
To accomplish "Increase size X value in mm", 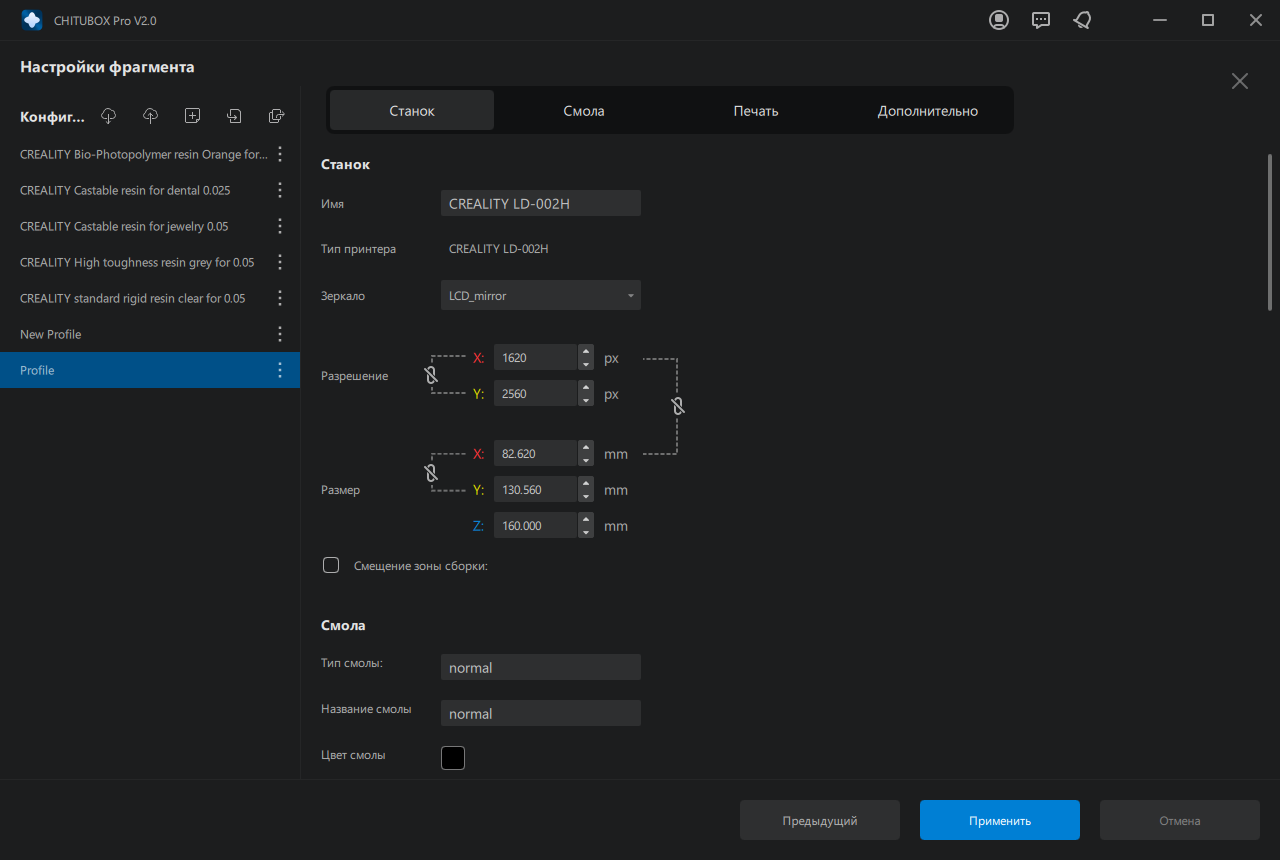I will tap(586, 447).
